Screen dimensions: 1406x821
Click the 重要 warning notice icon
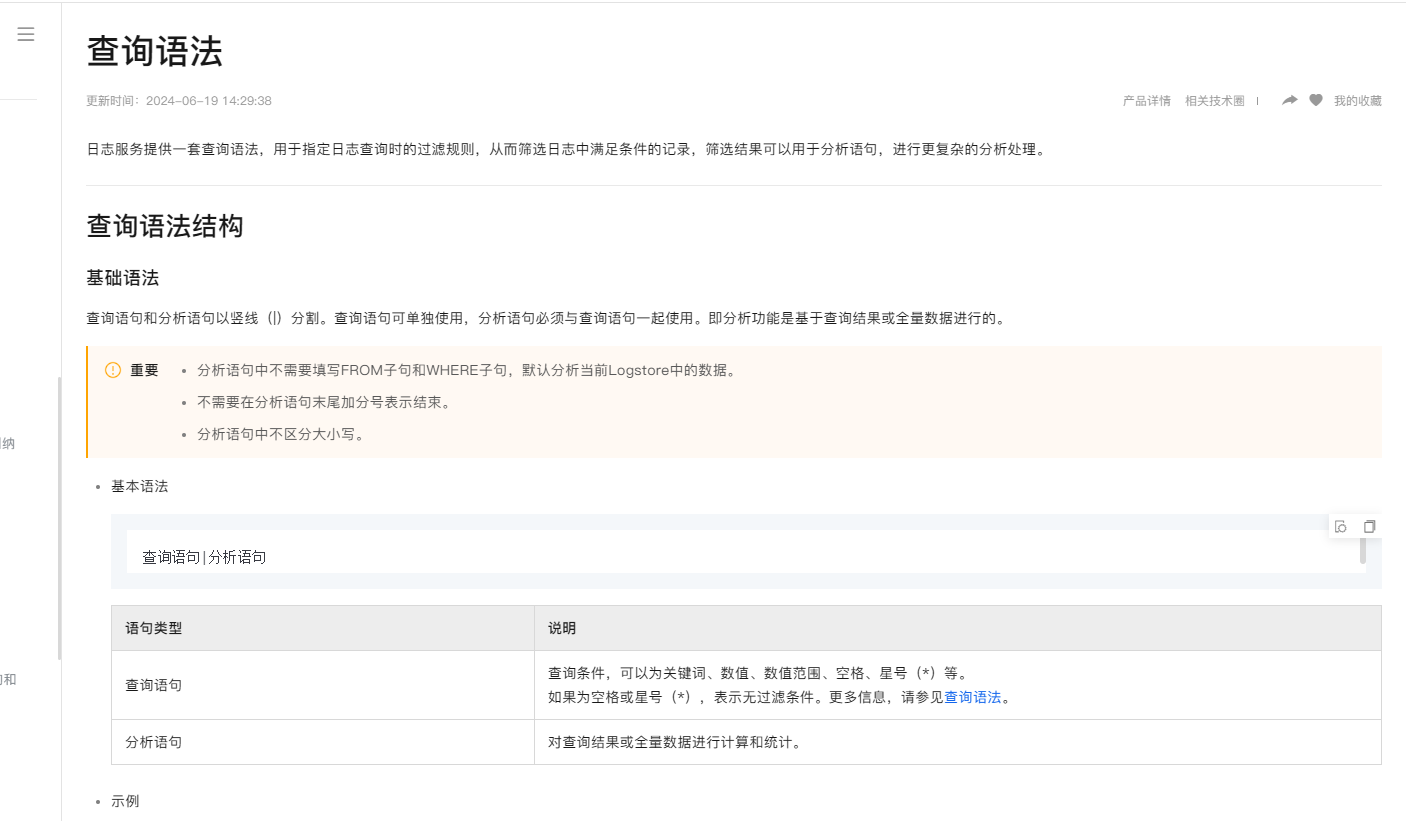[x=113, y=370]
